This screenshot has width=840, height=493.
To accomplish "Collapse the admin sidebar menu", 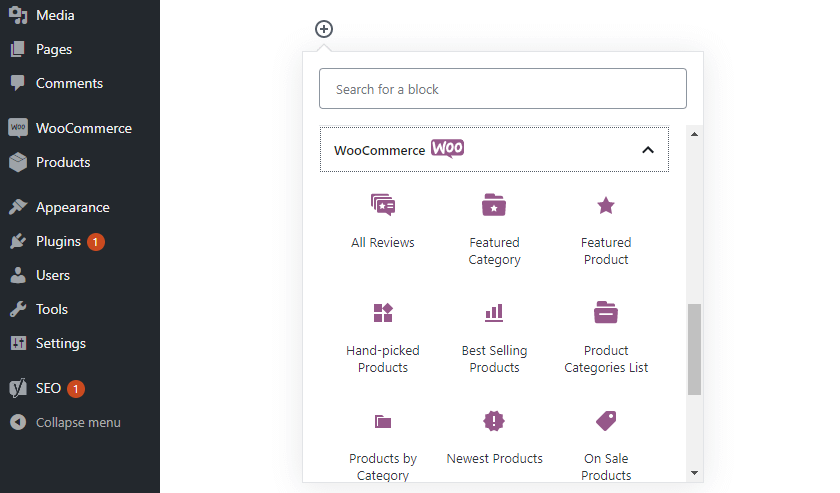I will pos(77,422).
